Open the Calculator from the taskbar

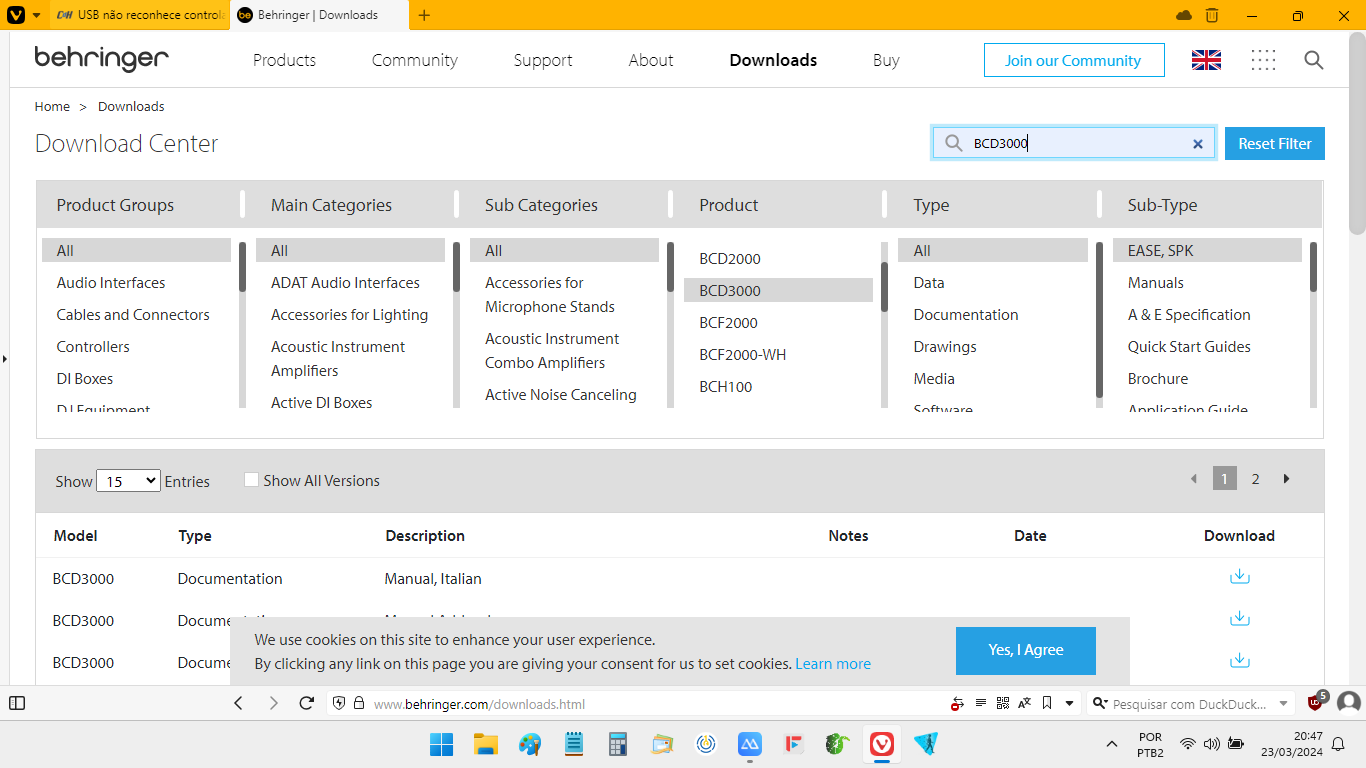[x=618, y=744]
